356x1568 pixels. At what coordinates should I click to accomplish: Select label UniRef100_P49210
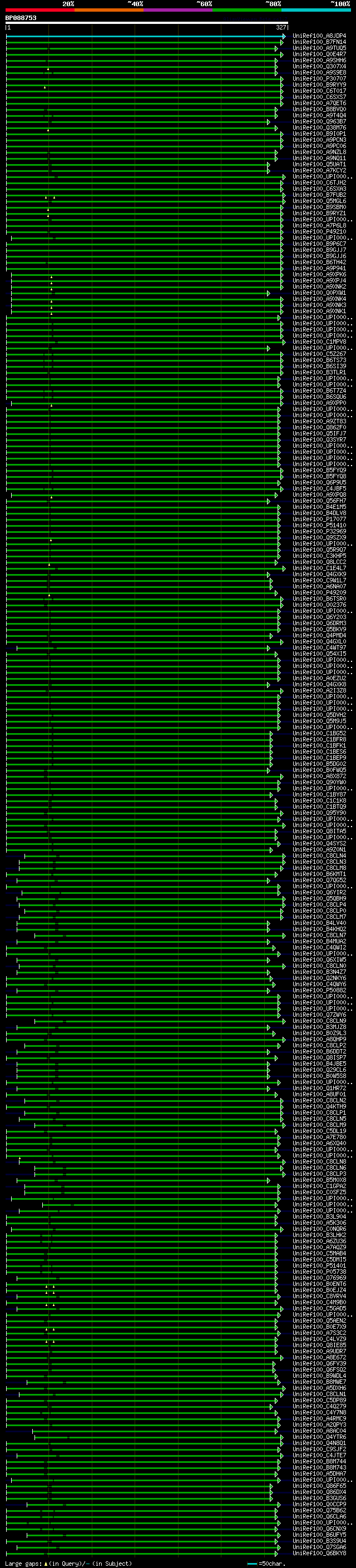(x=319, y=232)
